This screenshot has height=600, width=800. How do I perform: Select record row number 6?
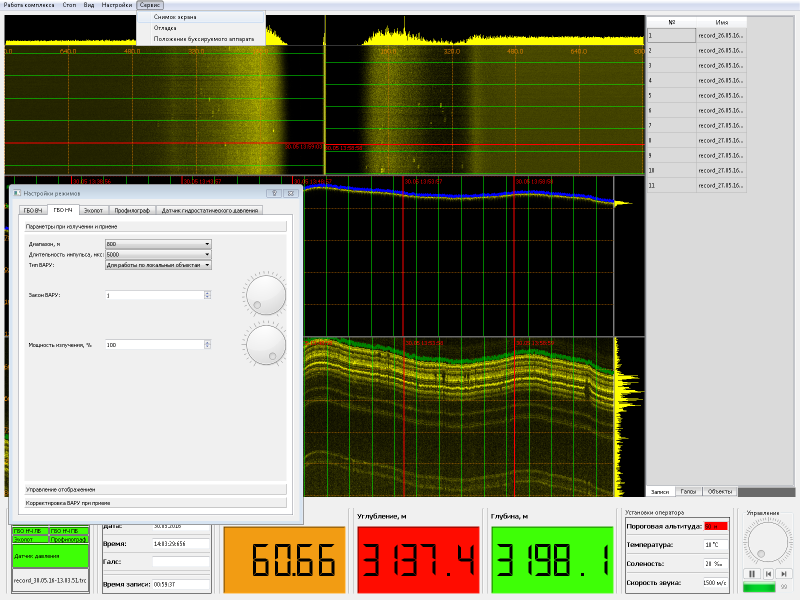click(x=697, y=110)
